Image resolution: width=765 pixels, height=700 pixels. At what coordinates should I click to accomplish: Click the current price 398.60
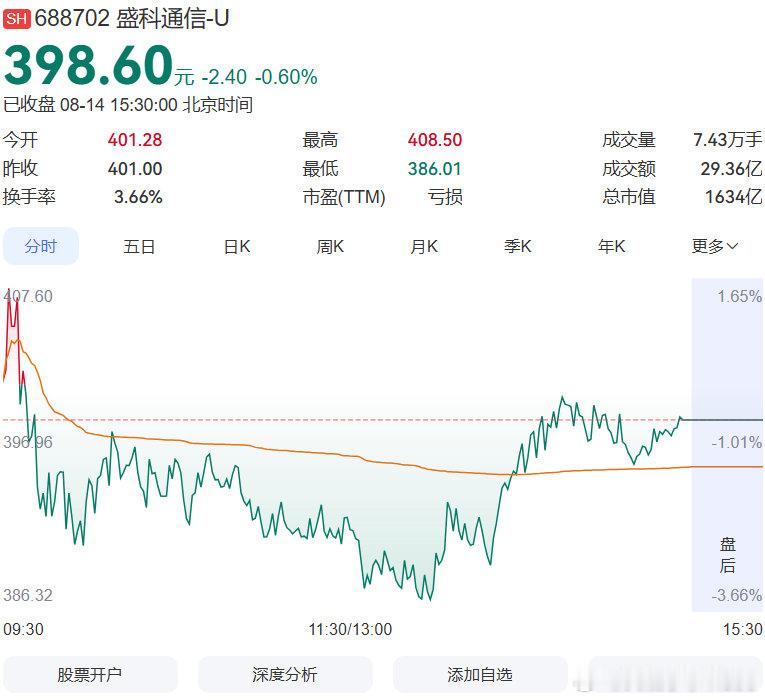[x=89, y=65]
